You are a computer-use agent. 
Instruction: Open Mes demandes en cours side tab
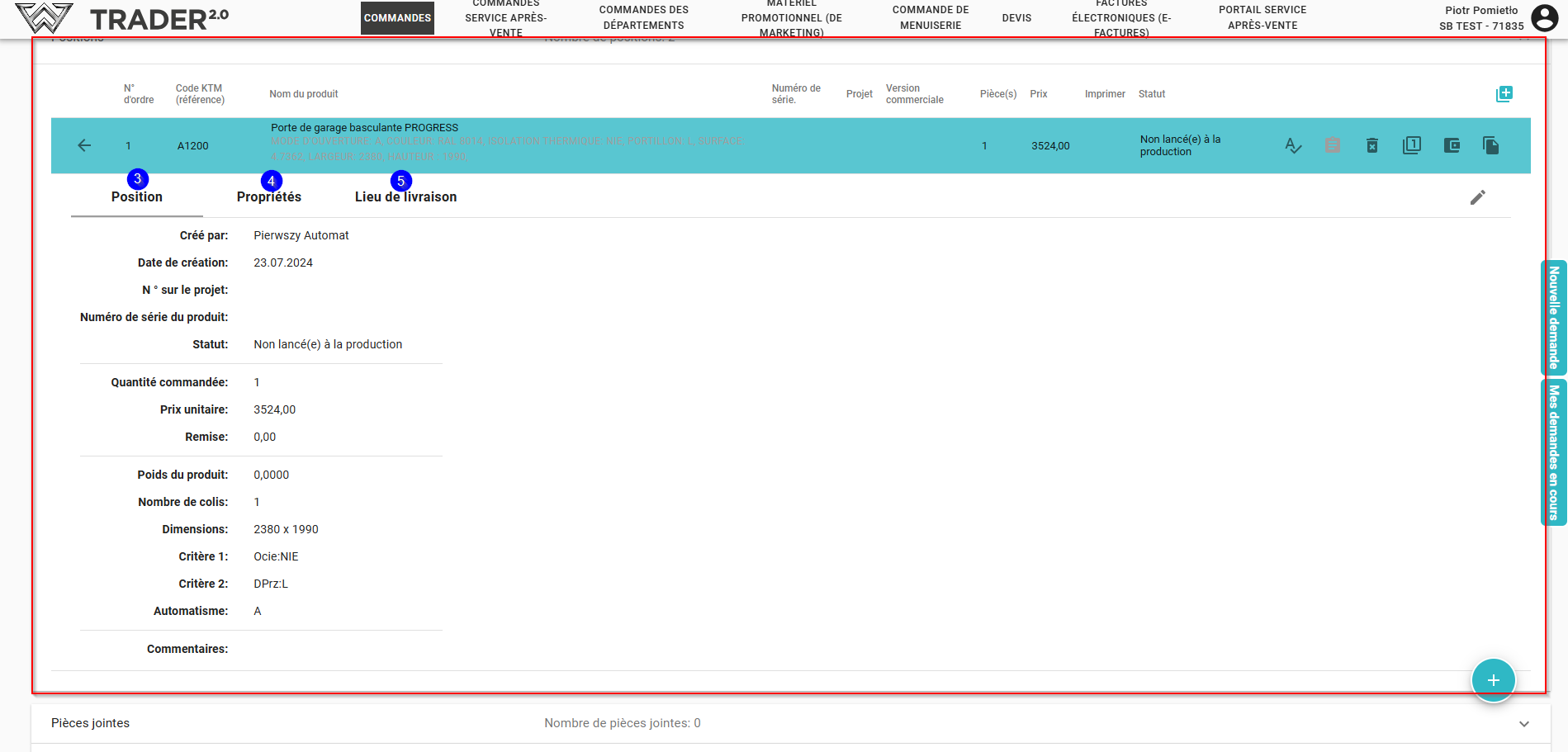[x=1553, y=452]
